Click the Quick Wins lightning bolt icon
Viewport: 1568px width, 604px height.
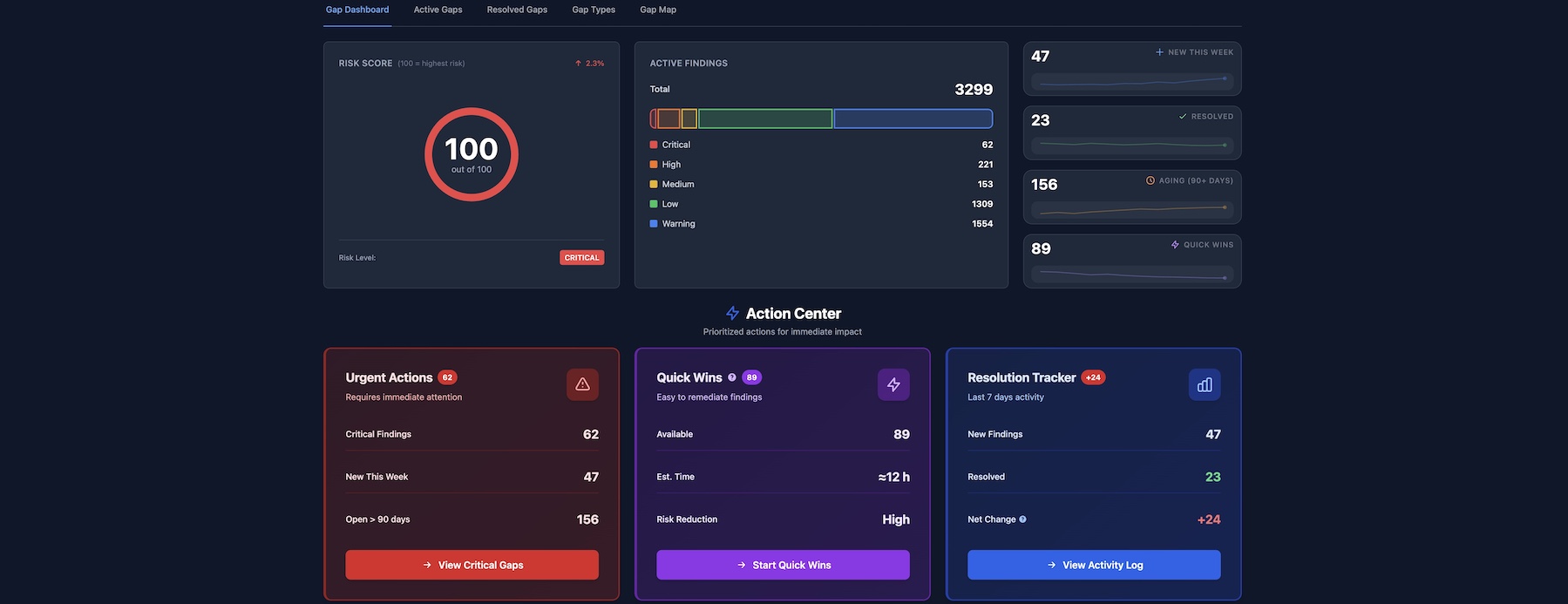(x=893, y=384)
